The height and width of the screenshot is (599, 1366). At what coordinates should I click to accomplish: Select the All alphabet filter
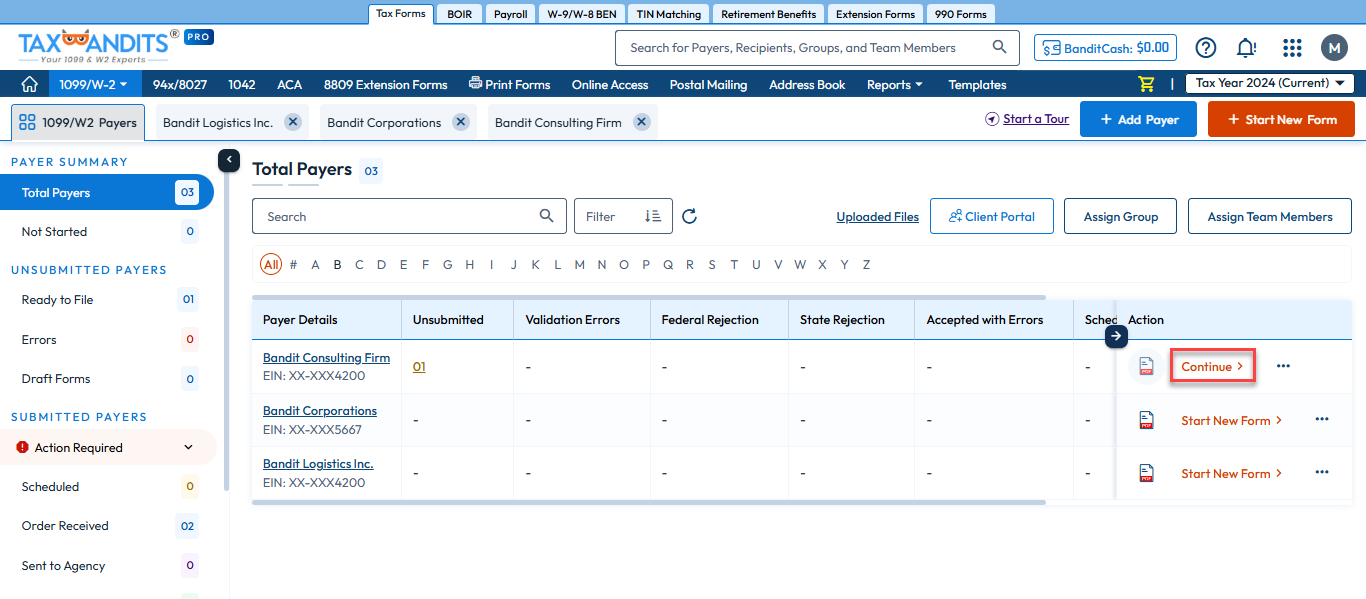pyautogui.click(x=270, y=265)
